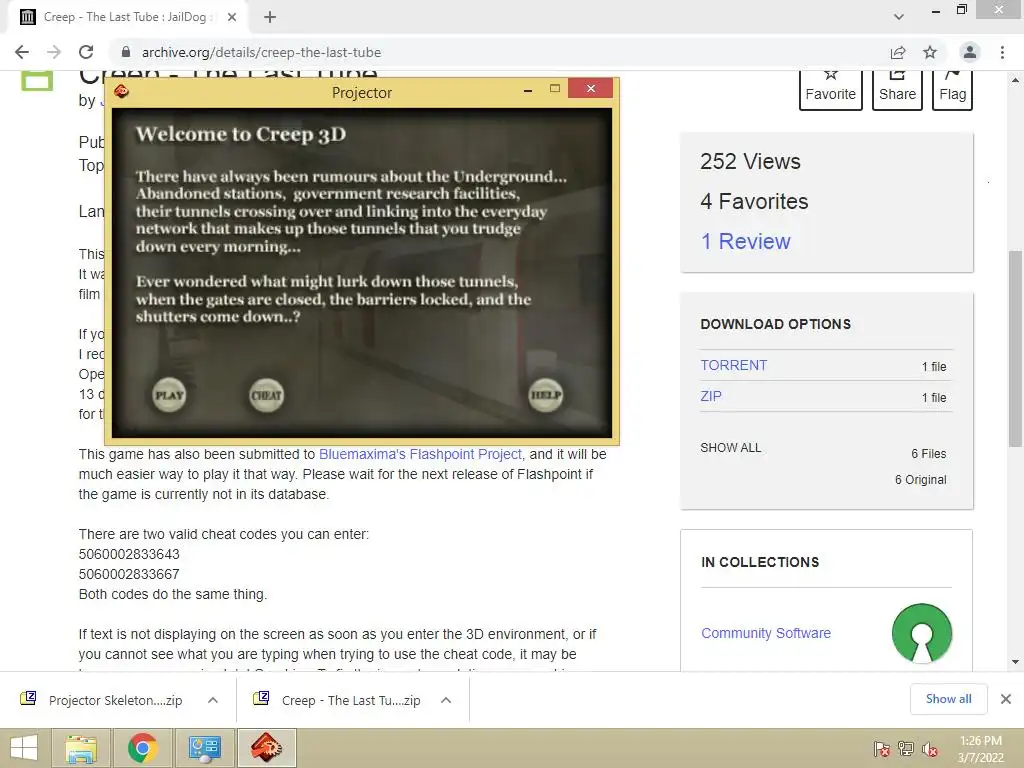
Task: Click the address bar URL
Action: [261, 52]
